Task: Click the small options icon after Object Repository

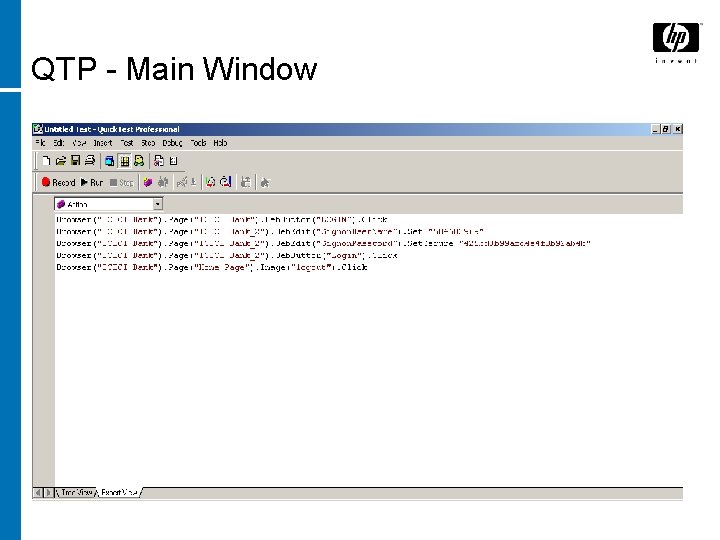Action: point(173,161)
